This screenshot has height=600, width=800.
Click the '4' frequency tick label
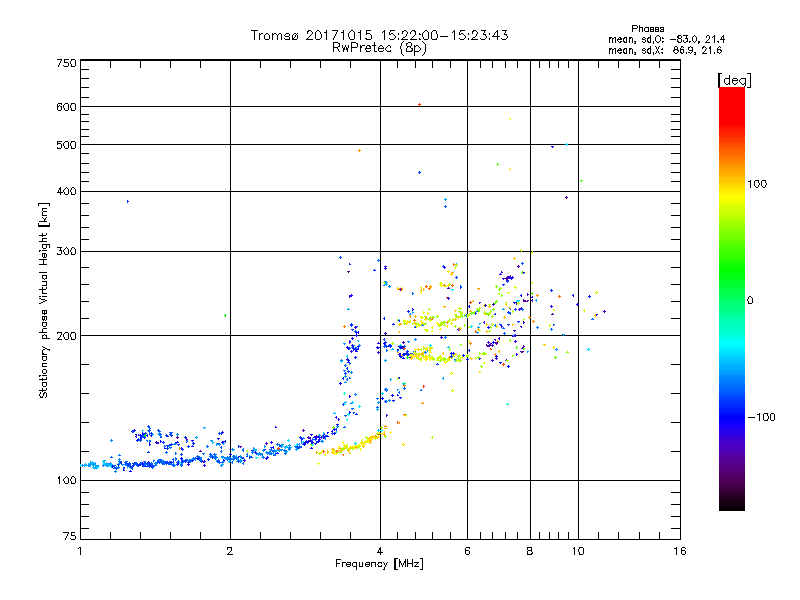[x=380, y=551]
